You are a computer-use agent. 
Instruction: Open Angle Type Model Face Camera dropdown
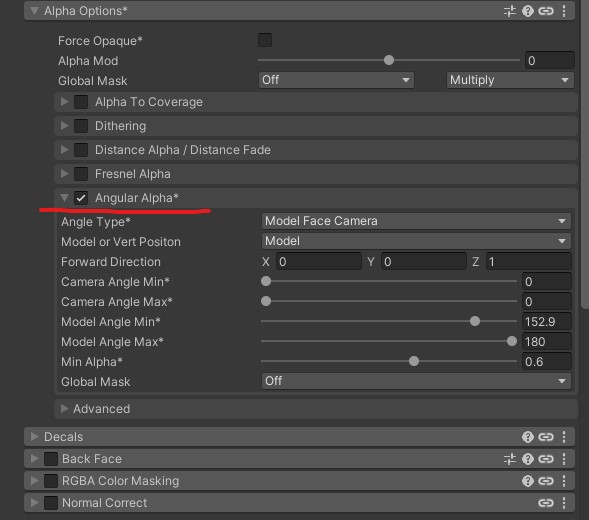(416, 221)
